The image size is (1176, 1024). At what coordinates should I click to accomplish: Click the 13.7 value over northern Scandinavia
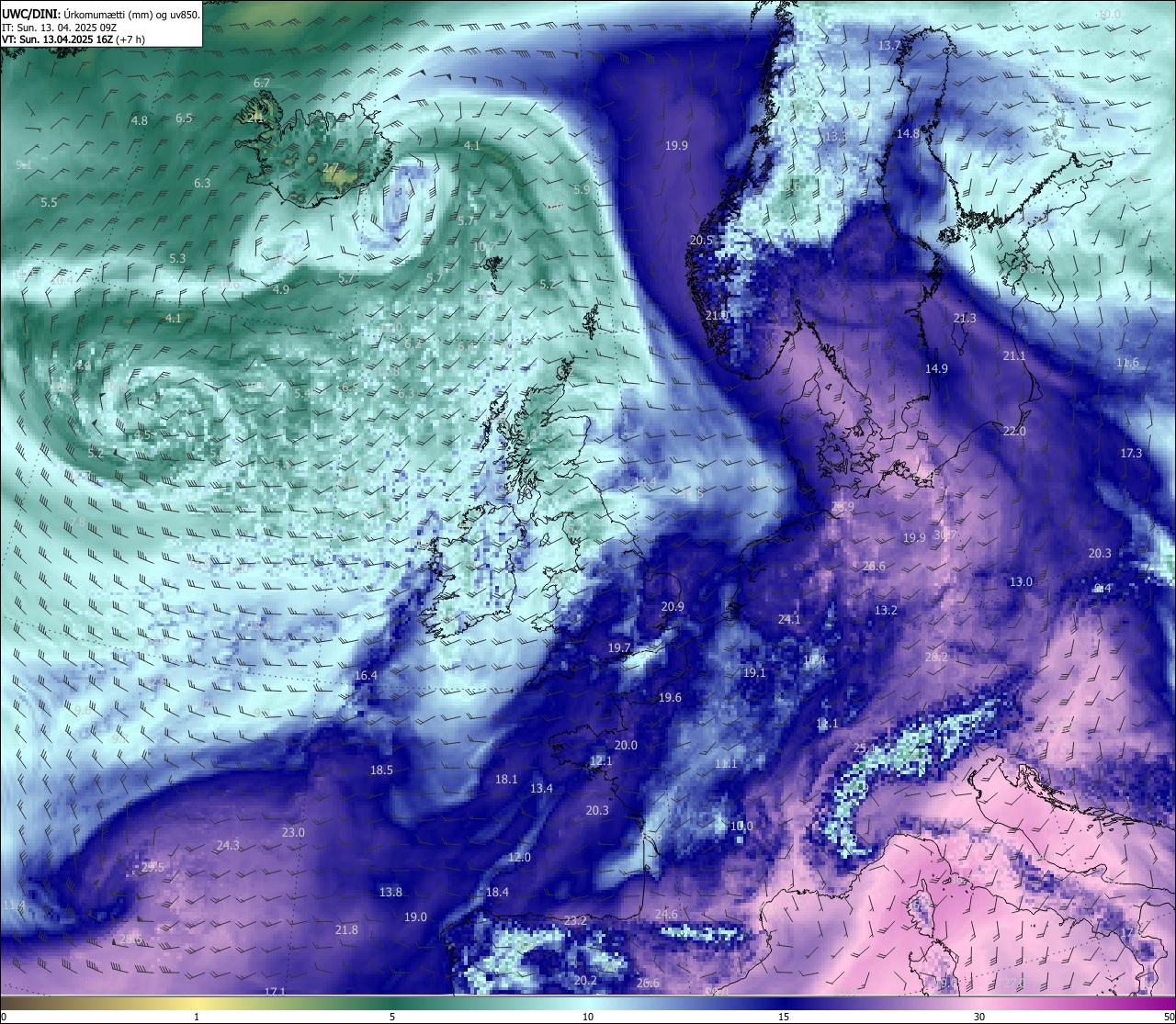click(889, 45)
